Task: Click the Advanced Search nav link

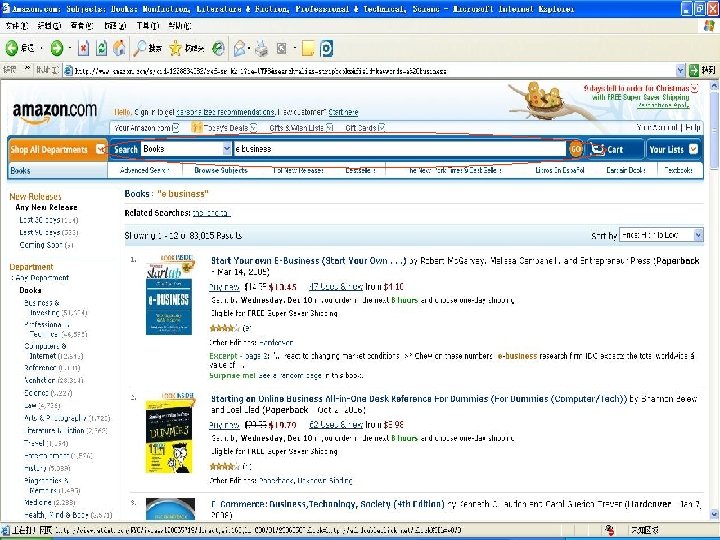Action: [144, 170]
